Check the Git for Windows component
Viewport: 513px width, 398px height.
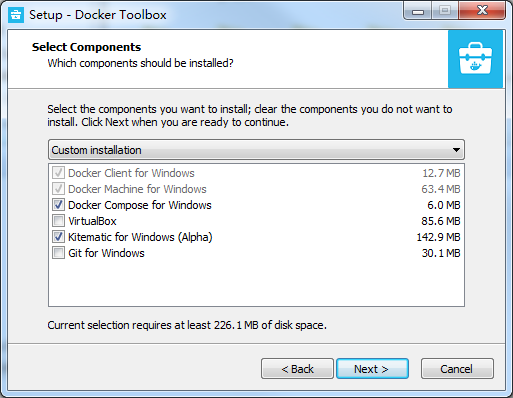[x=58, y=253]
